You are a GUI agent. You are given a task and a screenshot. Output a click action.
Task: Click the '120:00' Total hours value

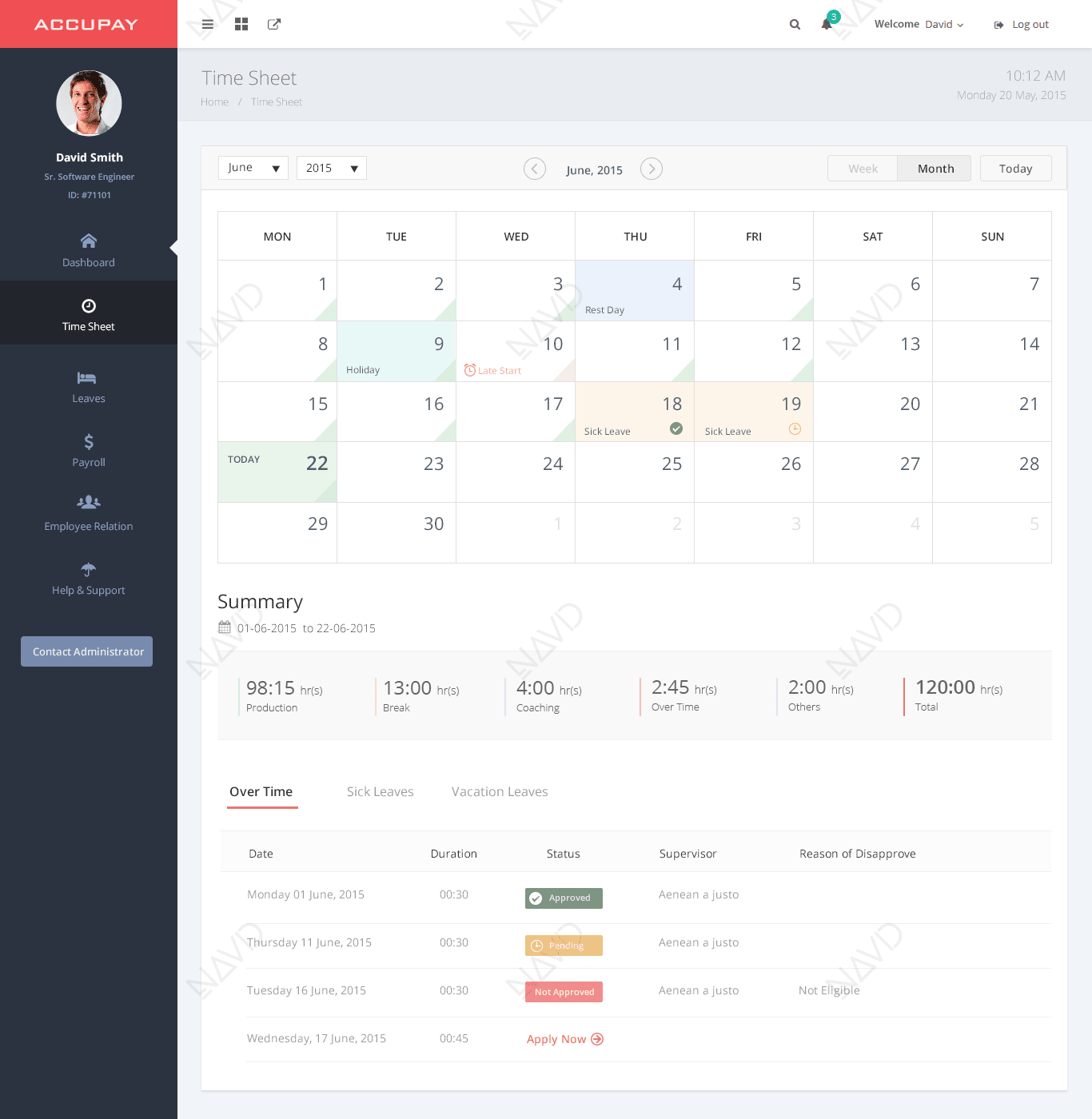coord(945,687)
